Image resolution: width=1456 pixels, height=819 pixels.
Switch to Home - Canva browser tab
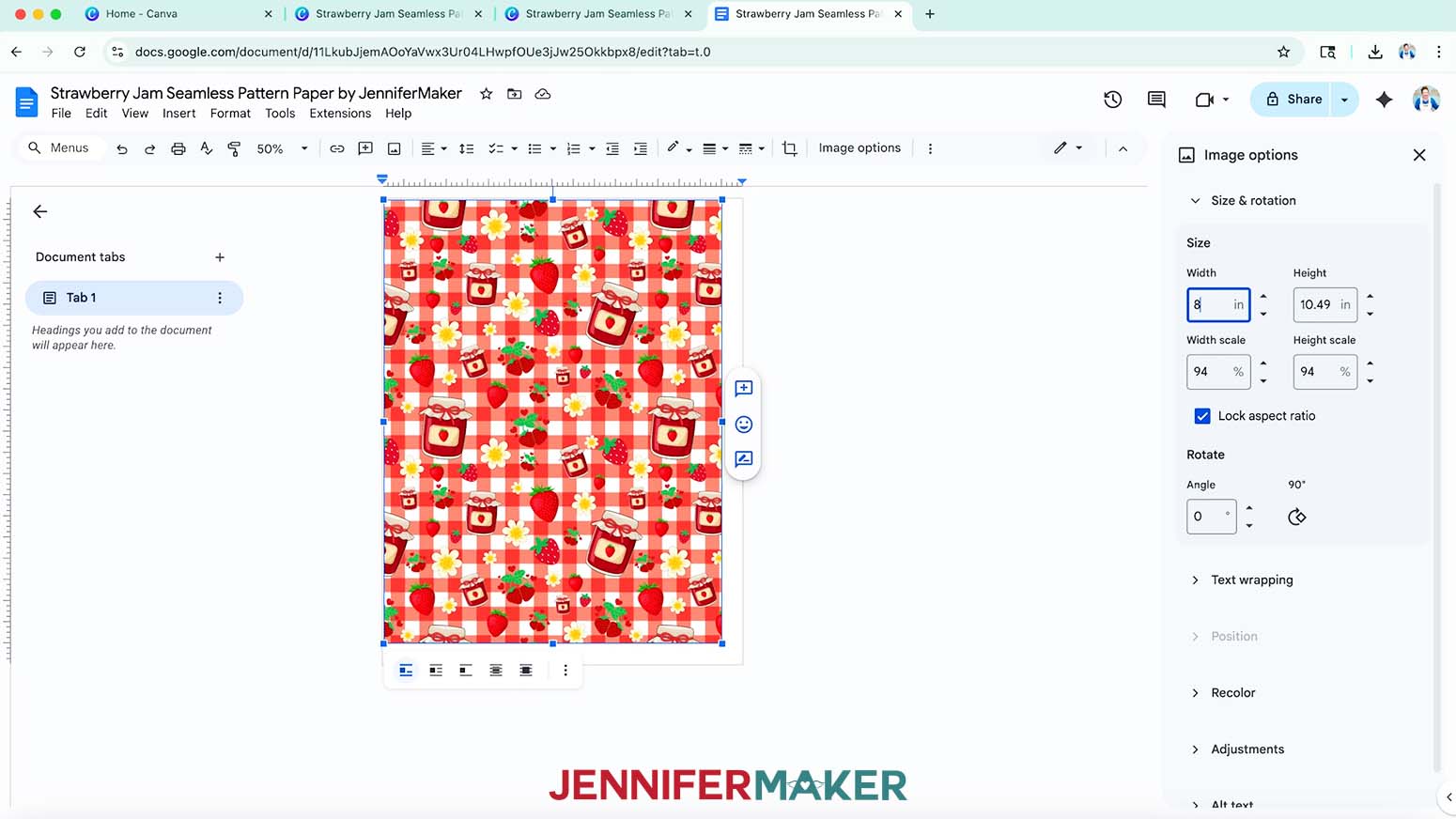click(x=178, y=14)
